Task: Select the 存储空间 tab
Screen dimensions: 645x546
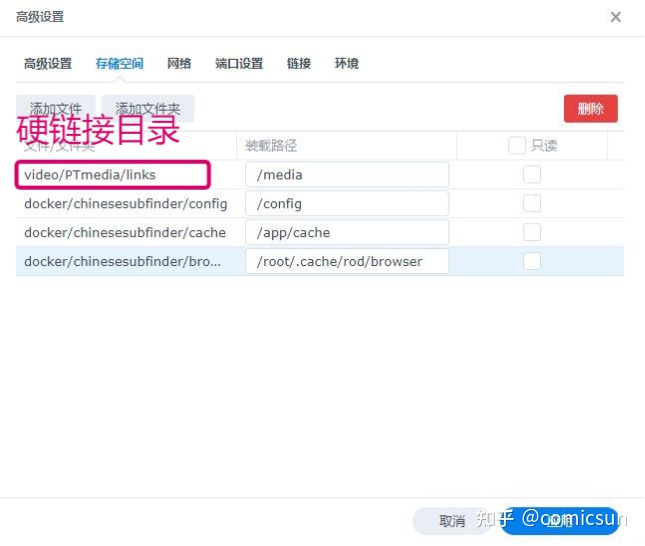Action: coord(119,64)
